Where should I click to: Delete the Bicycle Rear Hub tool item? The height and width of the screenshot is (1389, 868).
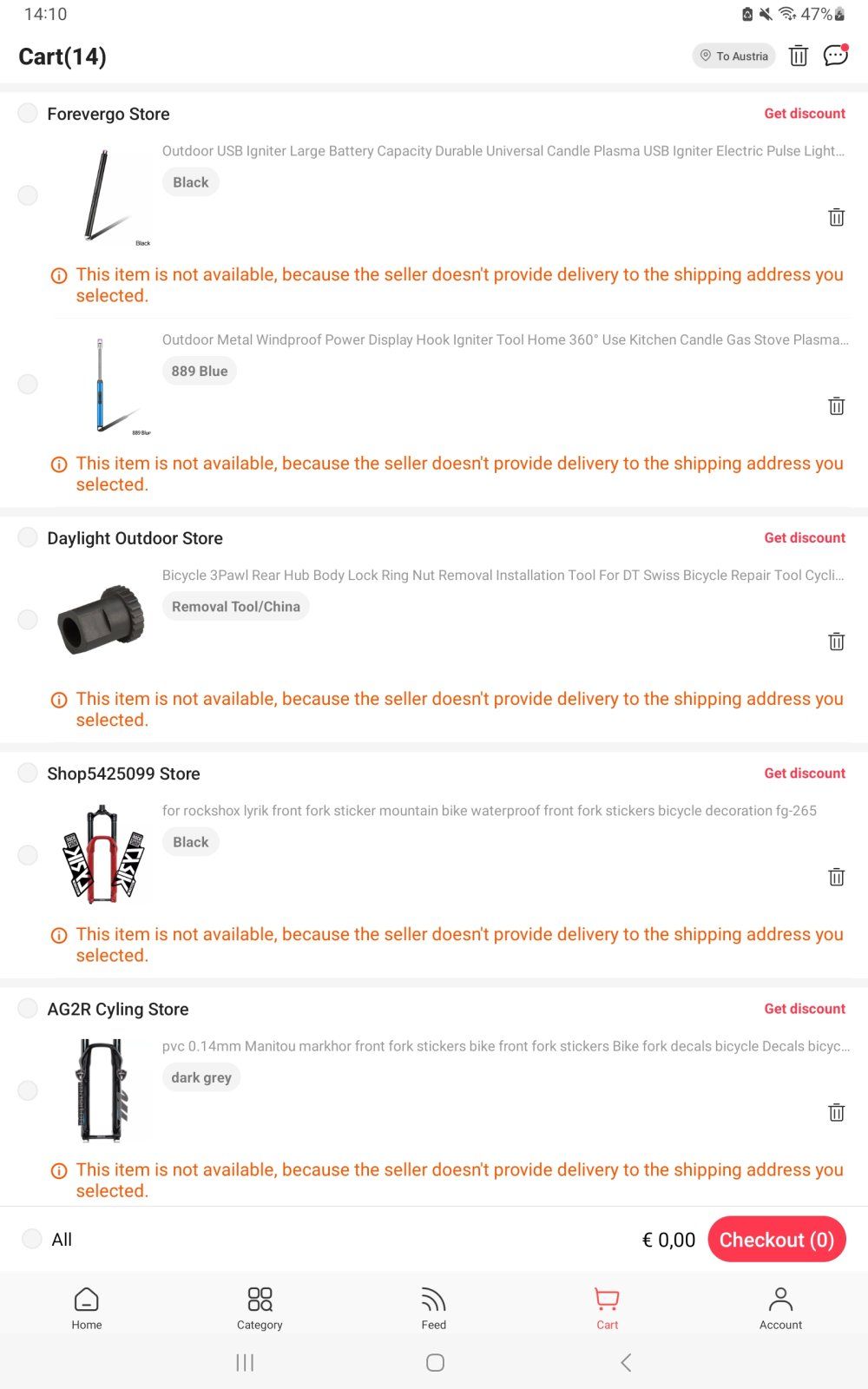tap(836, 642)
